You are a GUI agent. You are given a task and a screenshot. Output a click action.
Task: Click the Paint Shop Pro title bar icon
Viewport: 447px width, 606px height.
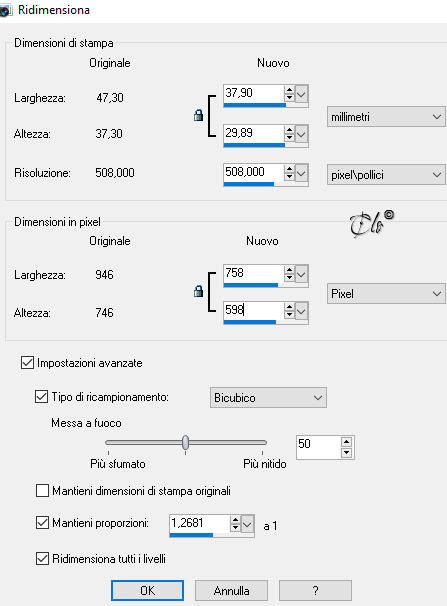5,10
